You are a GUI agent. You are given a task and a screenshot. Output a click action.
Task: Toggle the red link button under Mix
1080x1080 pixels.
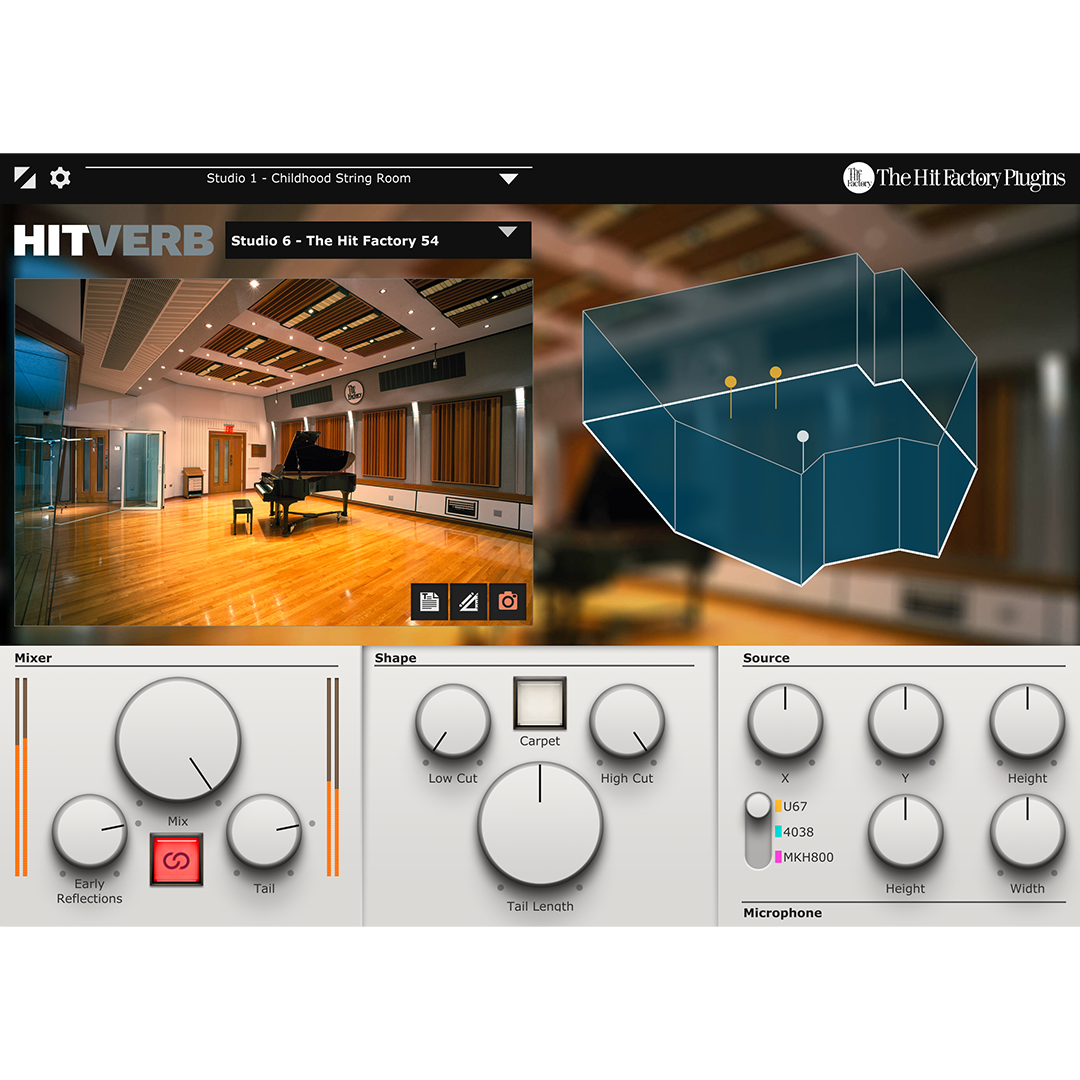[x=177, y=859]
